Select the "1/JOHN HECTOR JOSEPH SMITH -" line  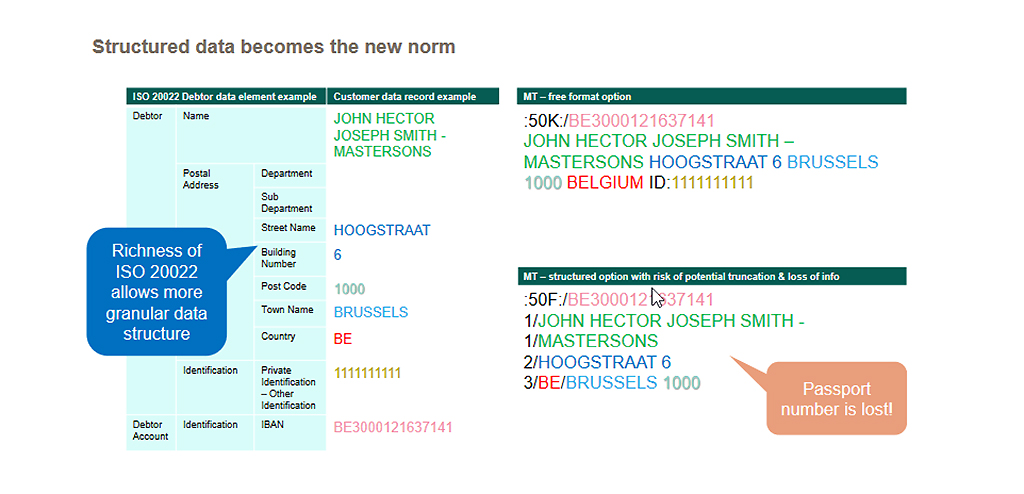(664, 321)
